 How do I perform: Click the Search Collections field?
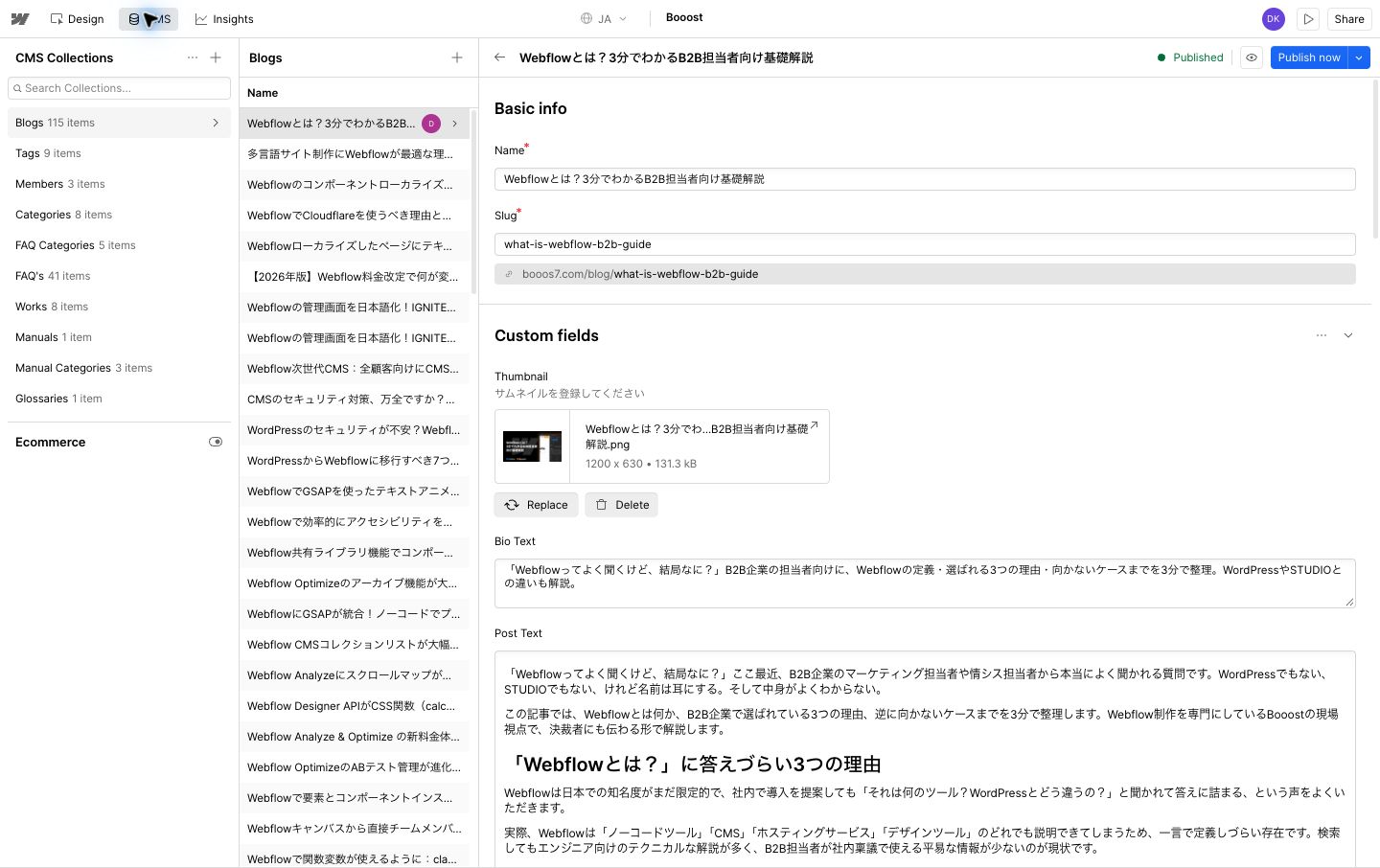(119, 88)
